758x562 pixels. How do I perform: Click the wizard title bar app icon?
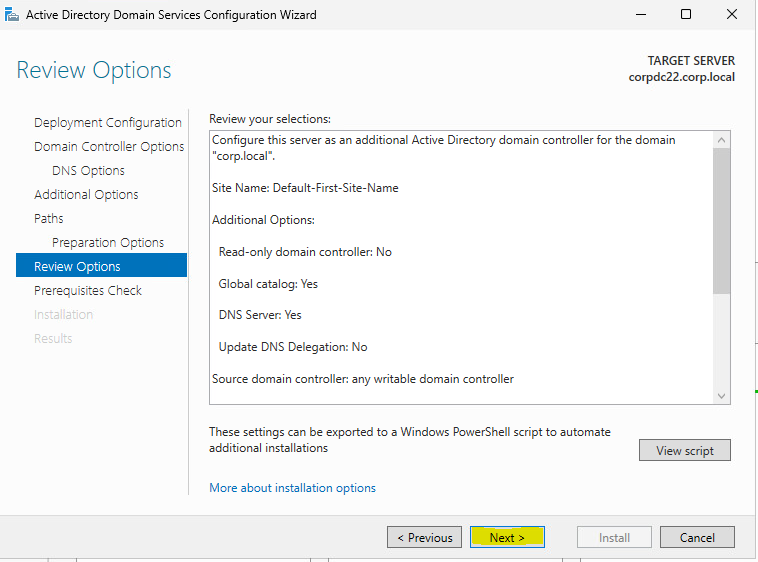pyautogui.click(x=12, y=15)
